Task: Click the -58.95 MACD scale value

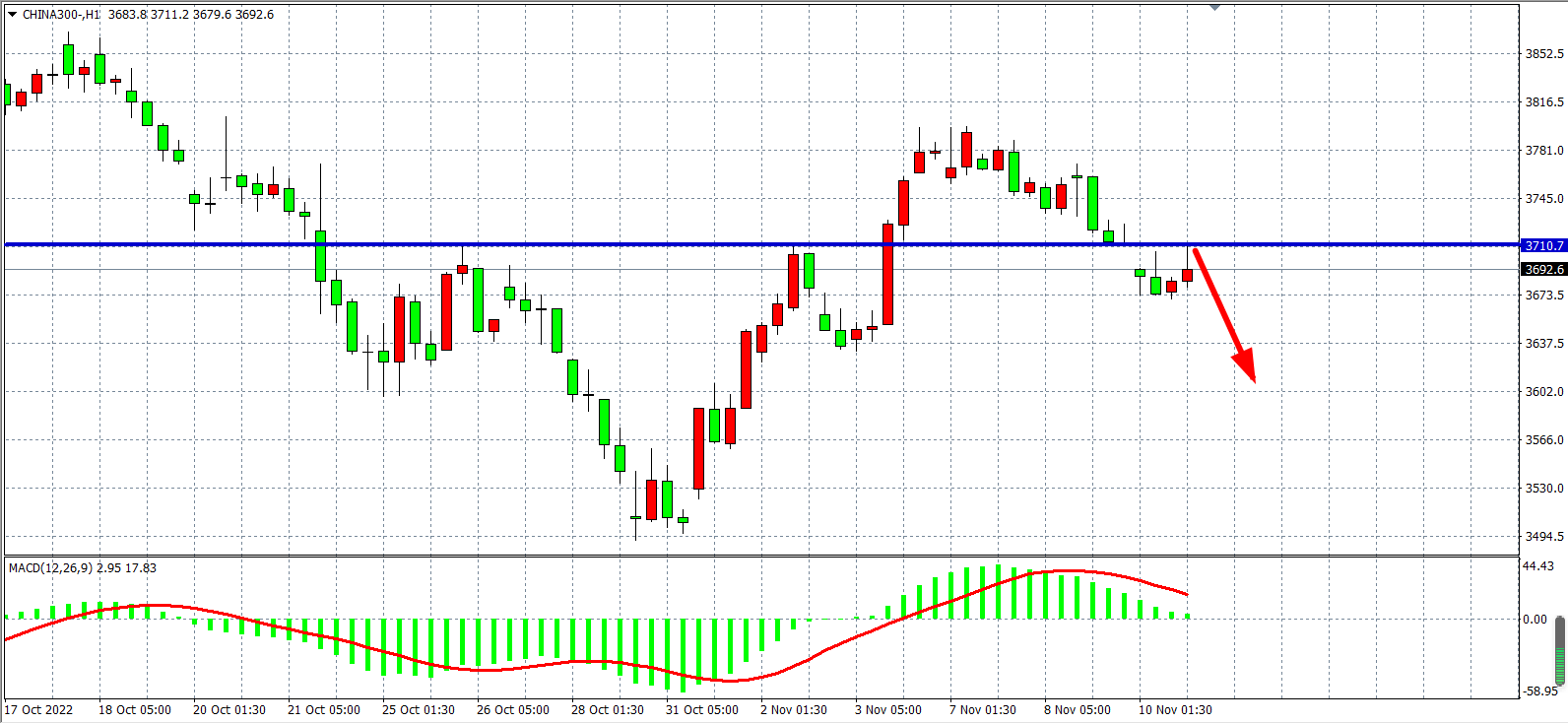Action: click(x=1539, y=691)
